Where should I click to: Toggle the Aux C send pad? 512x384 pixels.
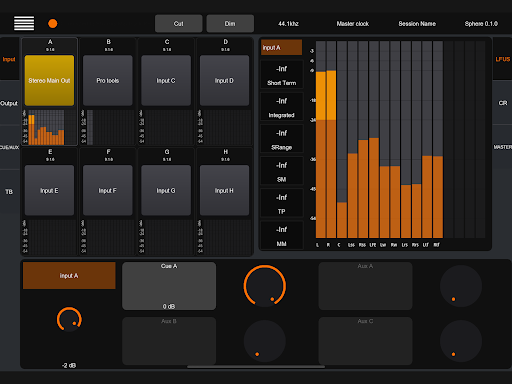(365, 341)
